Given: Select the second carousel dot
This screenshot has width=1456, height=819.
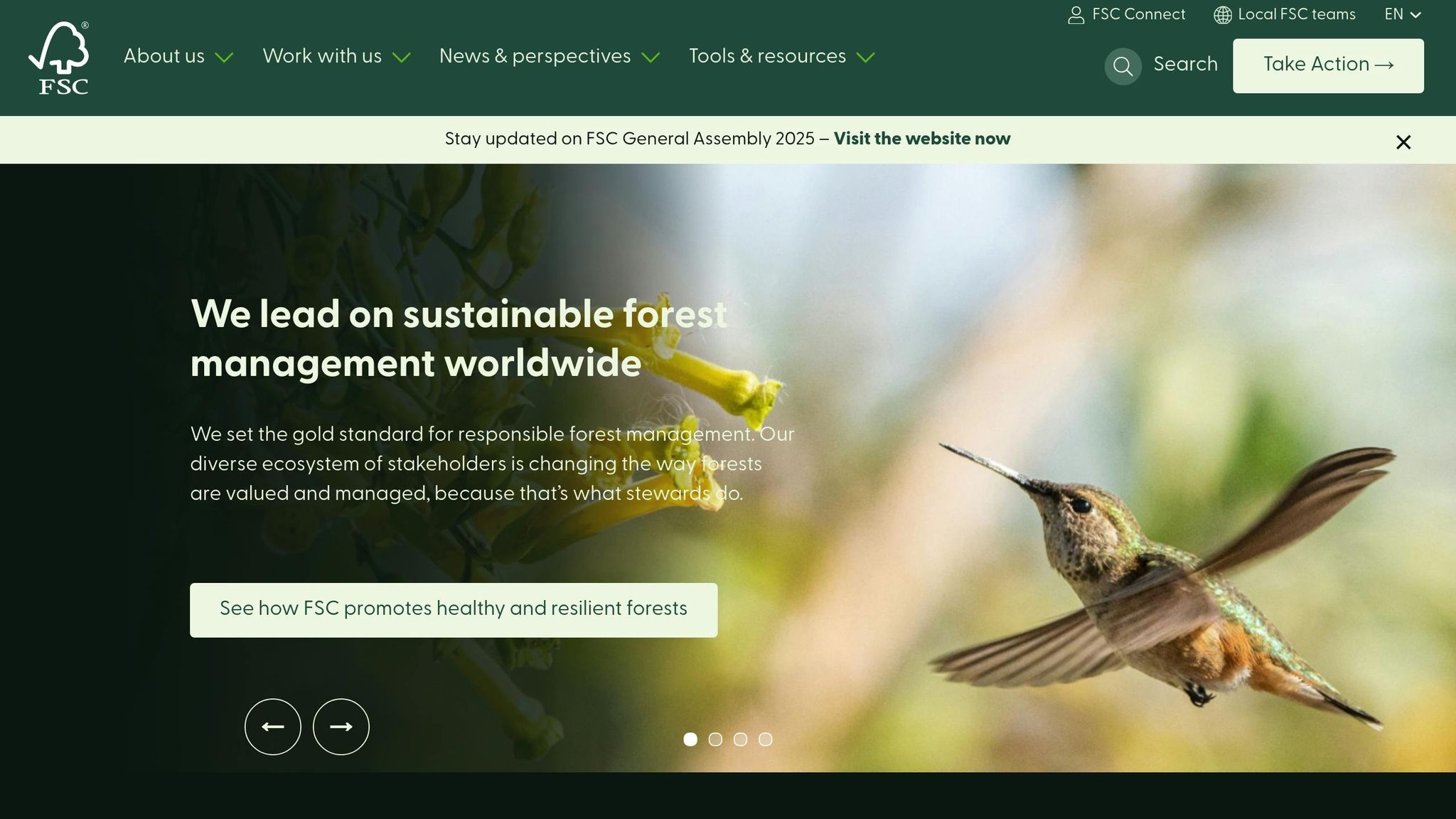Looking at the screenshot, I should pyautogui.click(x=716, y=739).
